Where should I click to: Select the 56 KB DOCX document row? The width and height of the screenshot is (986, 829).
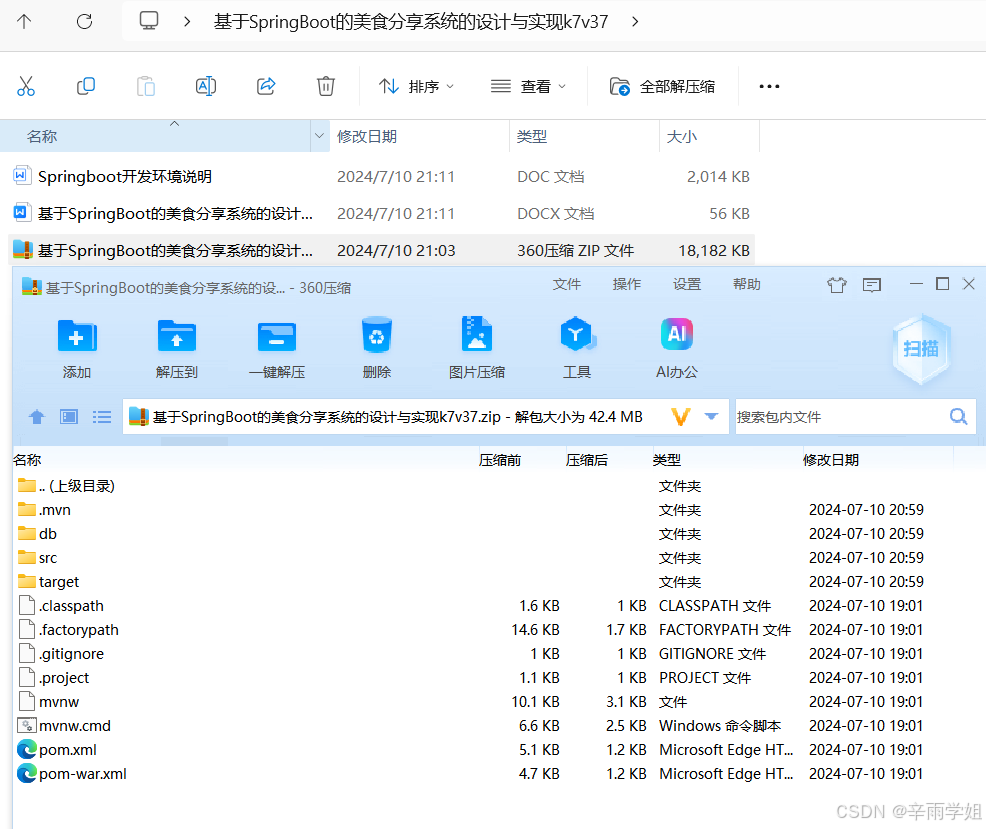coord(381,213)
